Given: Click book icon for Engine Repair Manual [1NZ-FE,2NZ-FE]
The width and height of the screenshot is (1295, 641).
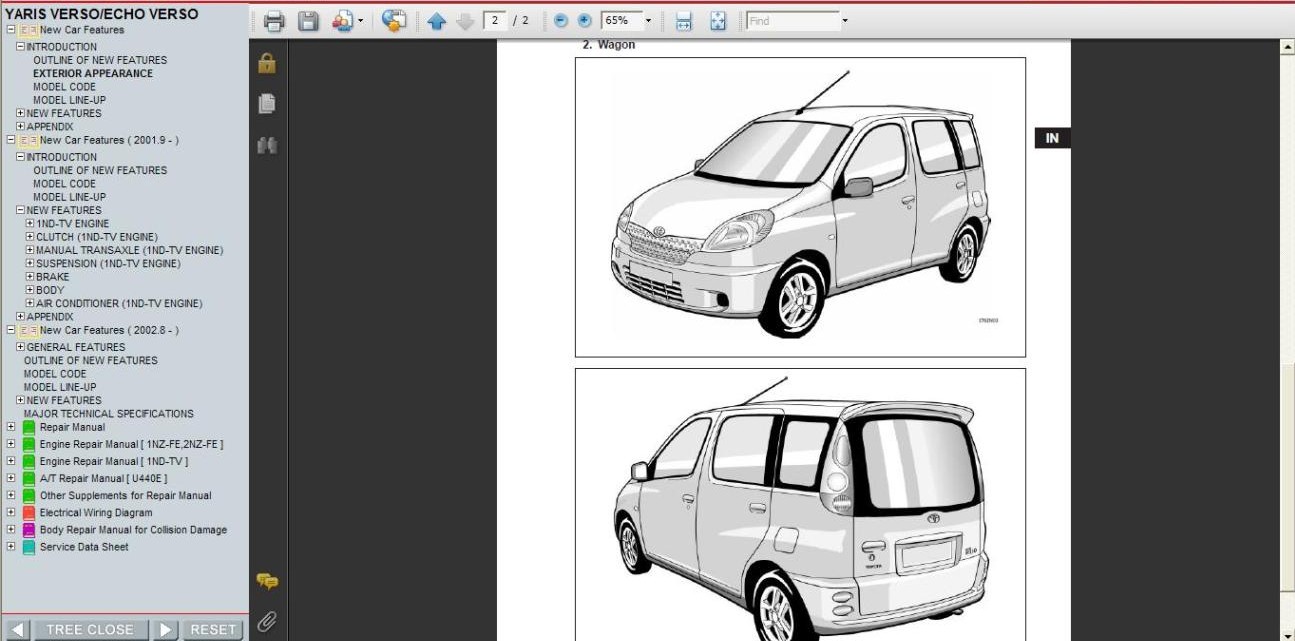Looking at the screenshot, I should [x=29, y=444].
